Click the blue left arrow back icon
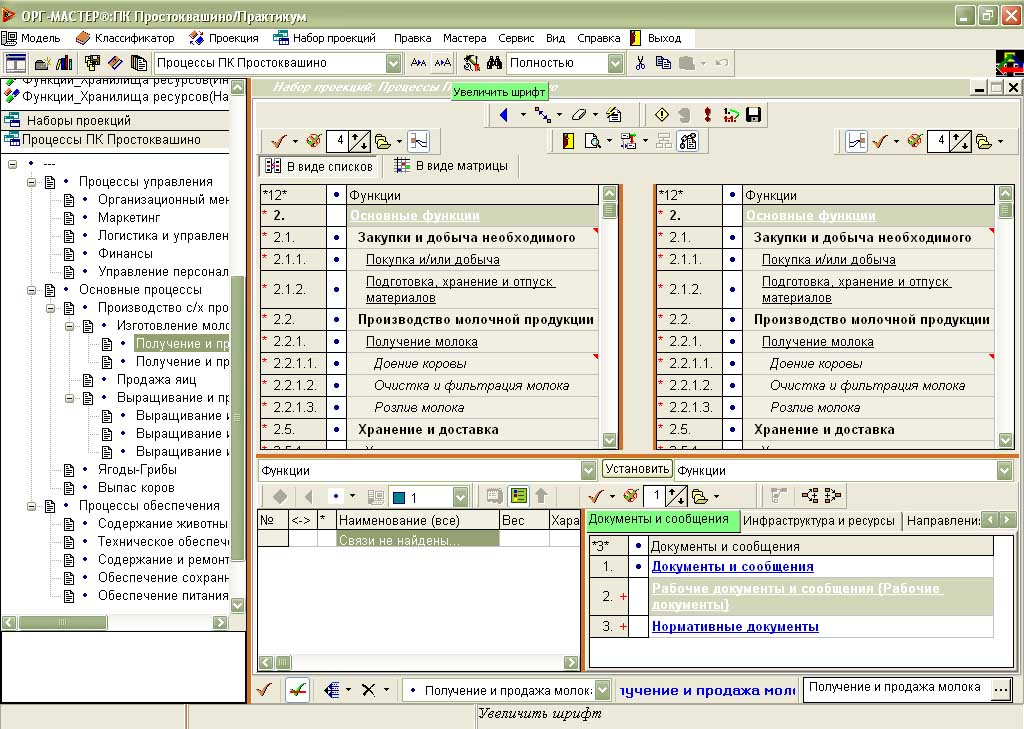This screenshot has height=729, width=1024. pyautogui.click(x=504, y=115)
